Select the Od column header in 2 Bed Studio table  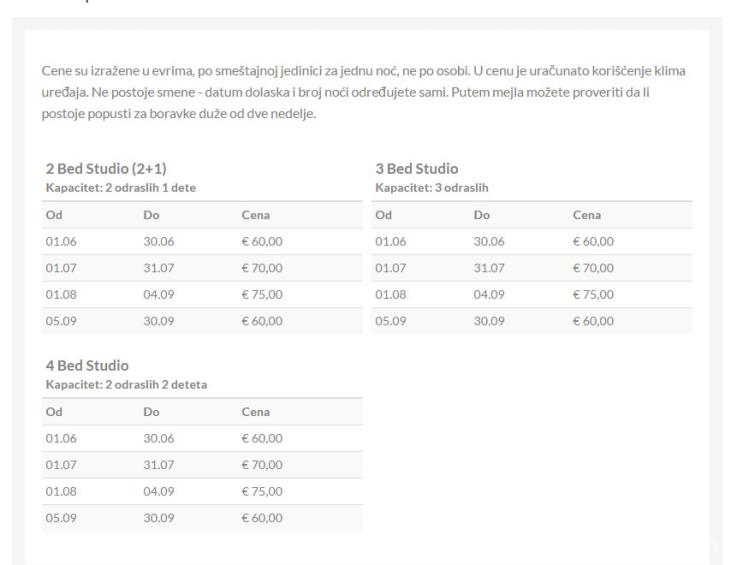54,215
